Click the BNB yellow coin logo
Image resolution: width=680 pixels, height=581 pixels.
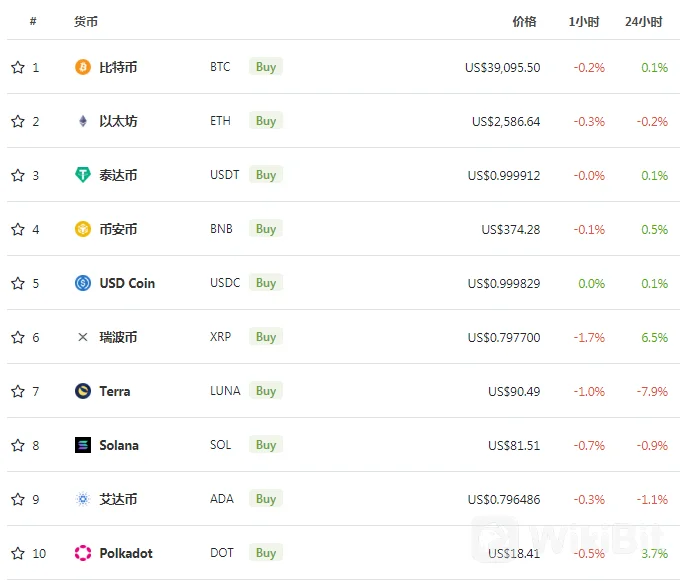(83, 229)
